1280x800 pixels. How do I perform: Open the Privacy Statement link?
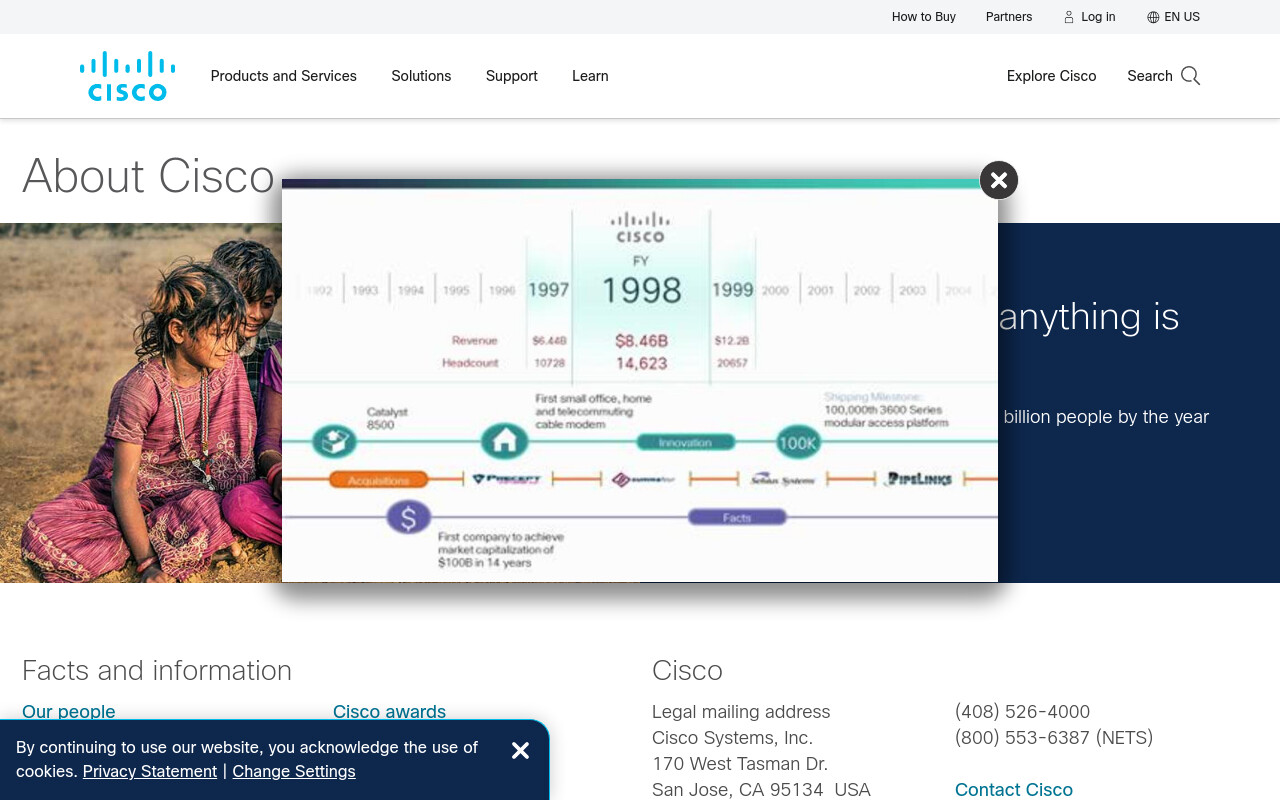click(150, 771)
